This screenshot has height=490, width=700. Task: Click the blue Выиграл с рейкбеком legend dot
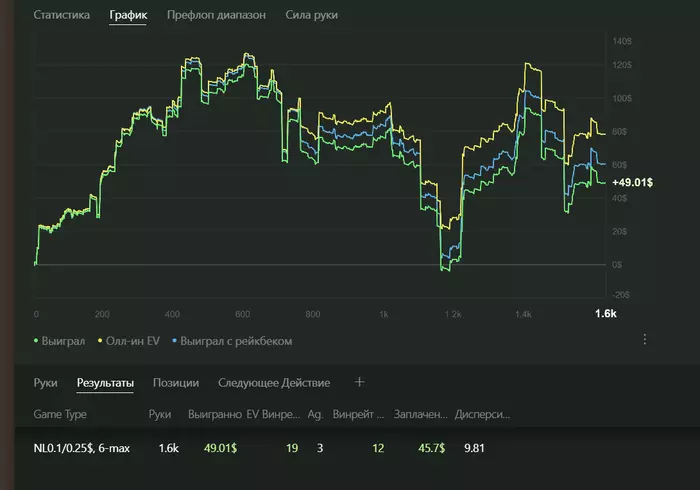coord(175,341)
